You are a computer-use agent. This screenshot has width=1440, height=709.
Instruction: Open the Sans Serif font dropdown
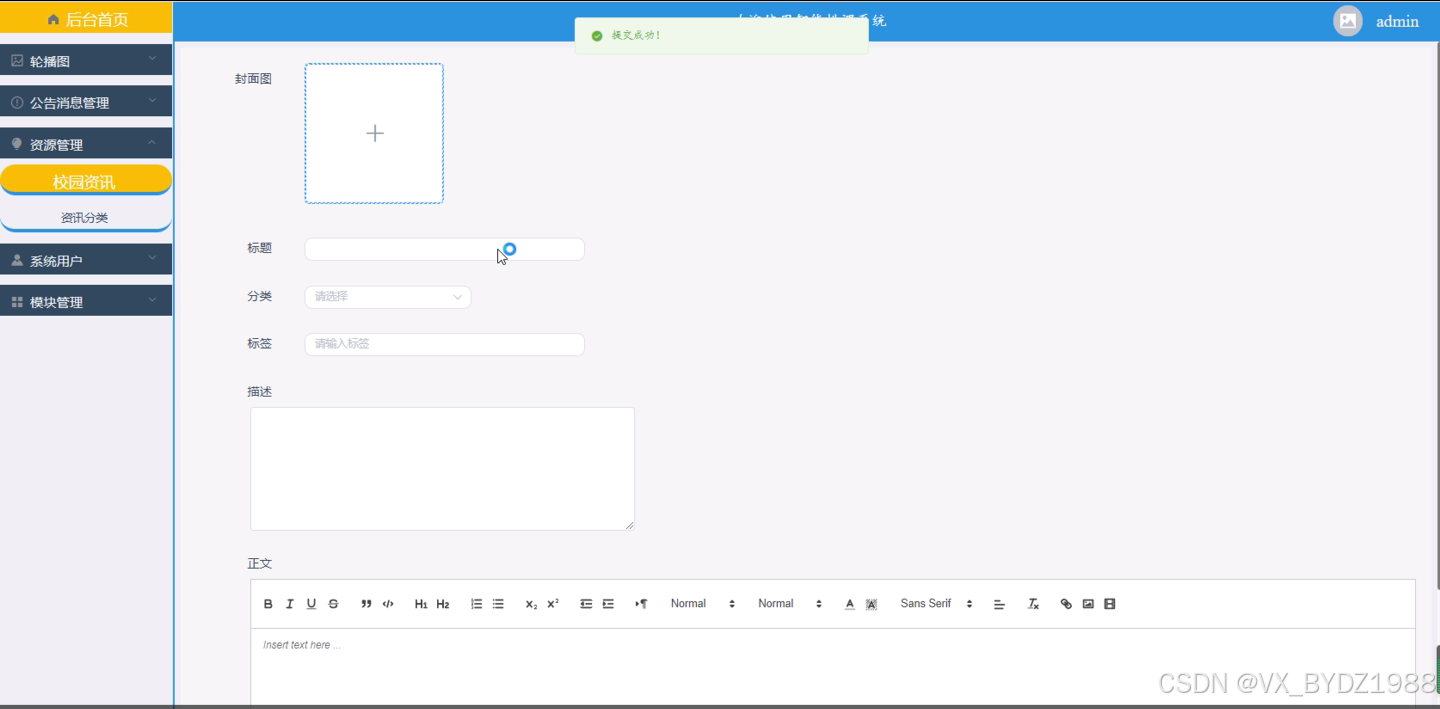tap(937, 604)
